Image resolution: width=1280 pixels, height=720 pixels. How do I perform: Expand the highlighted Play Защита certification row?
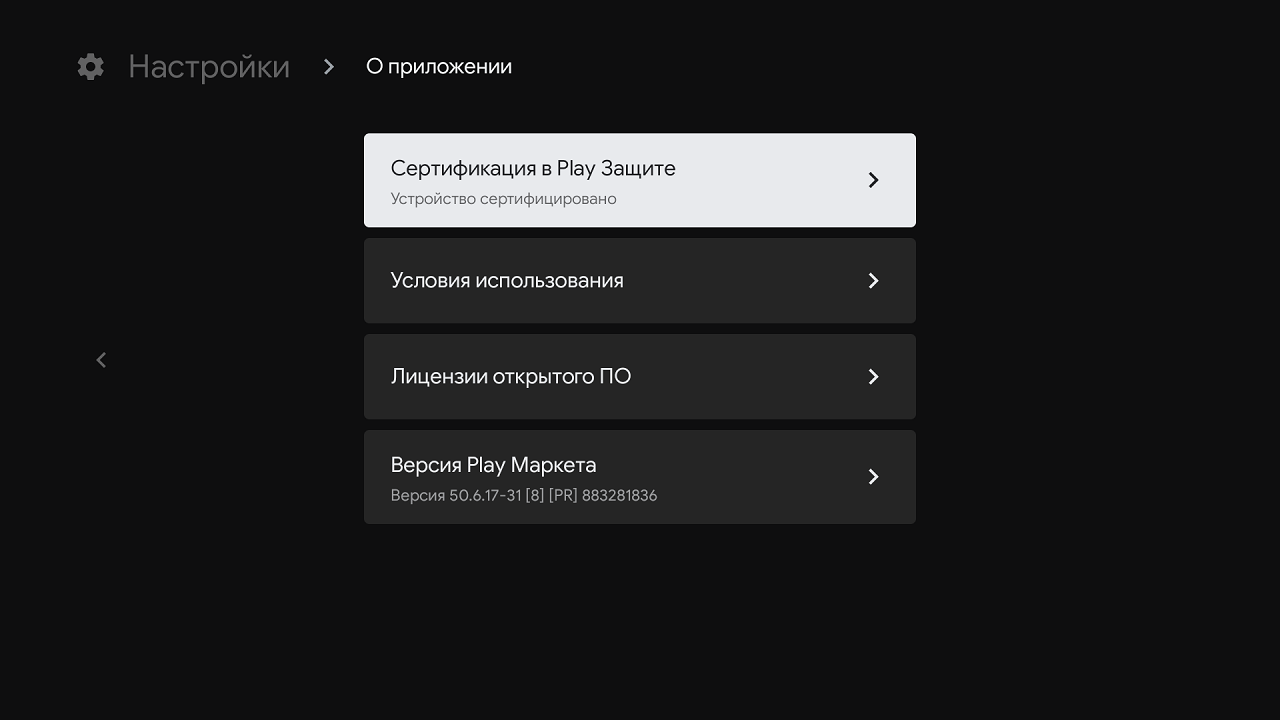pos(640,180)
